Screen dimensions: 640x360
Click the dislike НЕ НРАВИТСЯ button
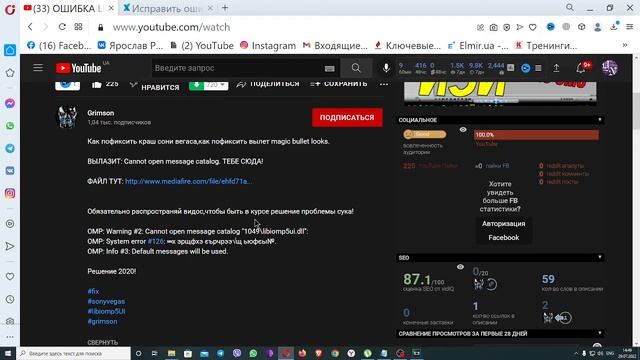[x=155, y=85]
